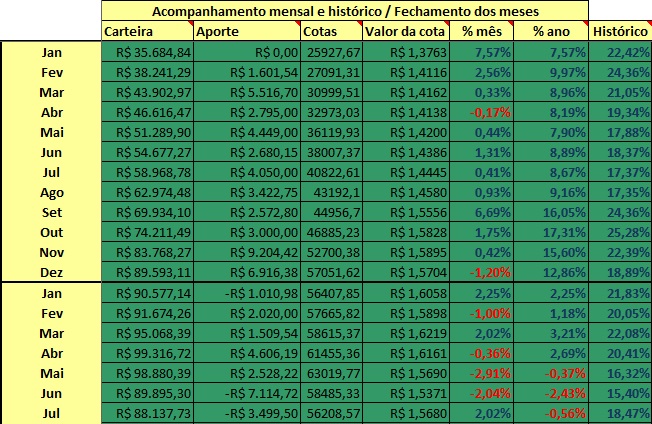This screenshot has width=652, height=424.
Task: Click carteira value R$ 43.902,97
Action: (x=147, y=92)
